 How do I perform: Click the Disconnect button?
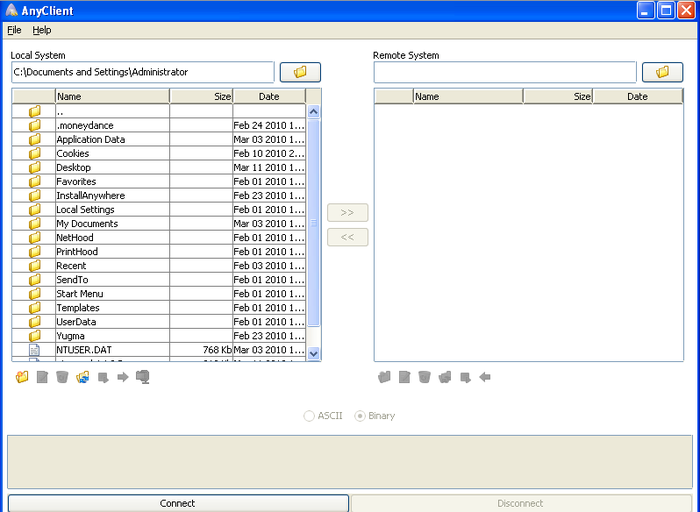(x=521, y=503)
